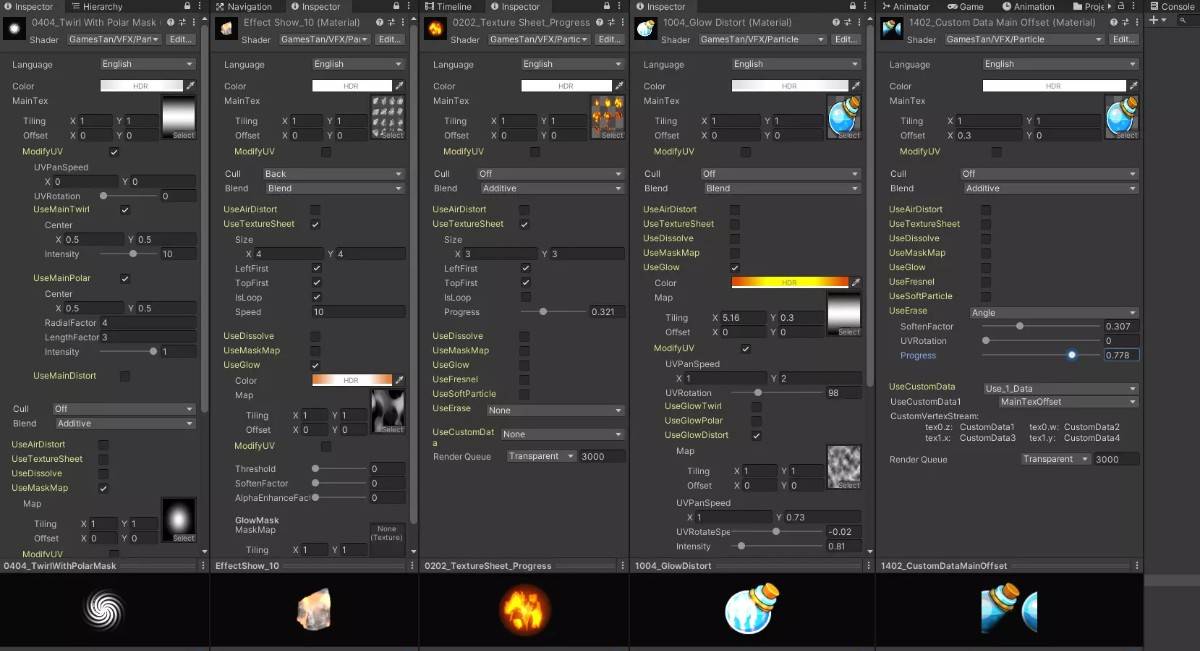
Task: Click Edit... button for 1004_Glow Distort shader
Action: click(x=846, y=40)
